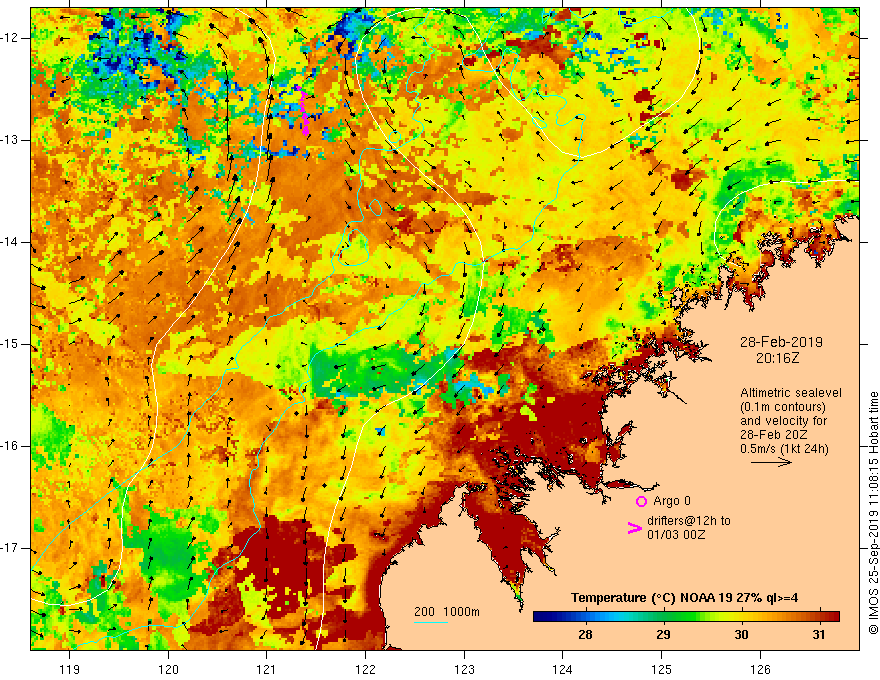Click the '28-Feb 20Z' velocity date text
This screenshot has width=880, height=680.
click(x=774, y=435)
